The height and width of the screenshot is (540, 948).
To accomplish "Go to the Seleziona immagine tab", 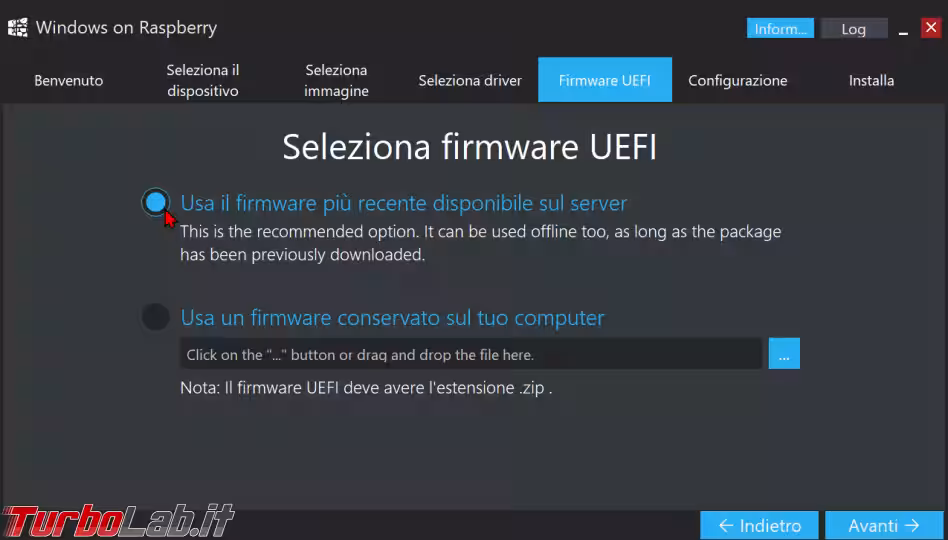I will [336, 80].
